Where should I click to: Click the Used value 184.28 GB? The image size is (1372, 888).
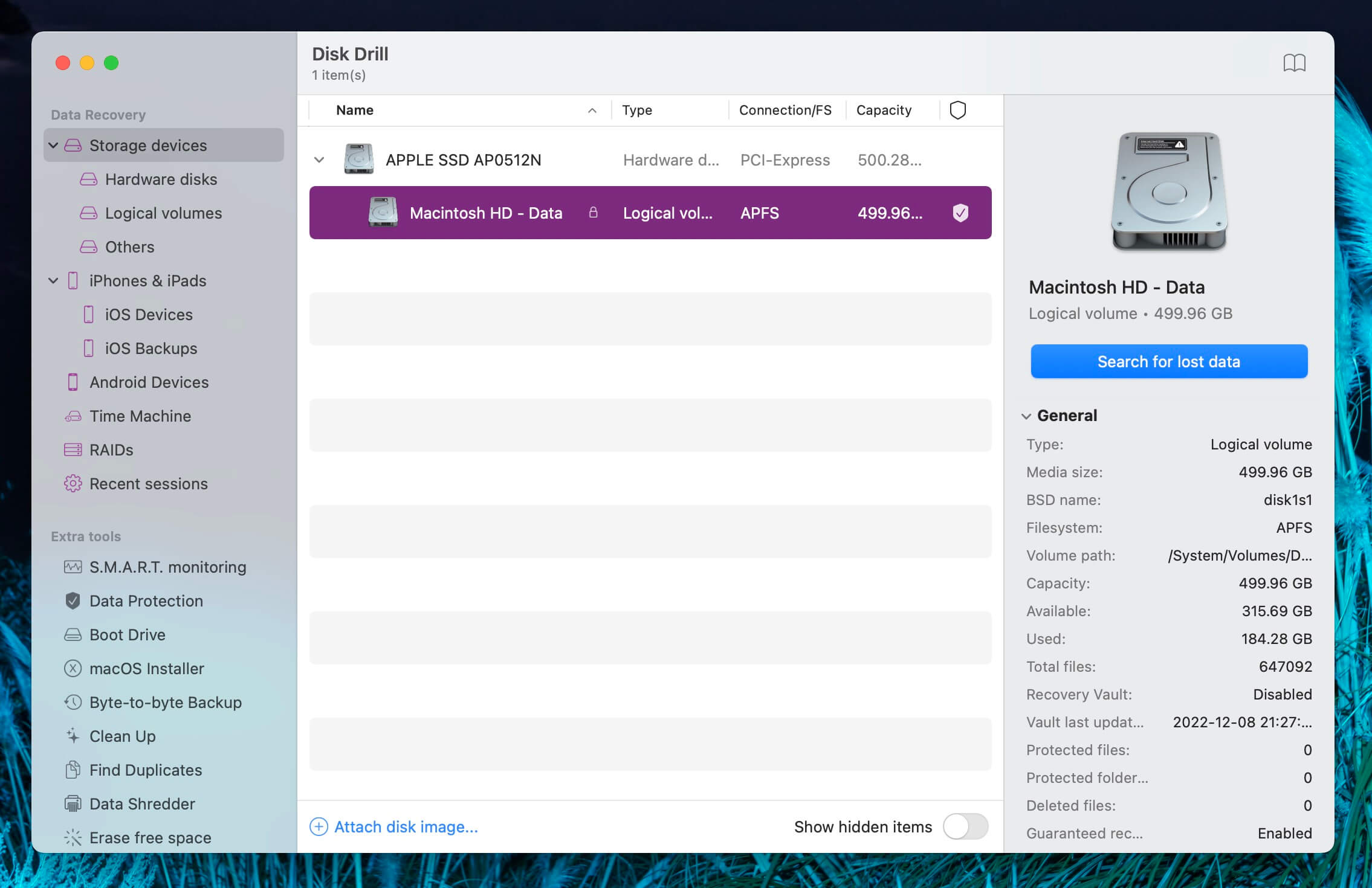[1277, 639]
